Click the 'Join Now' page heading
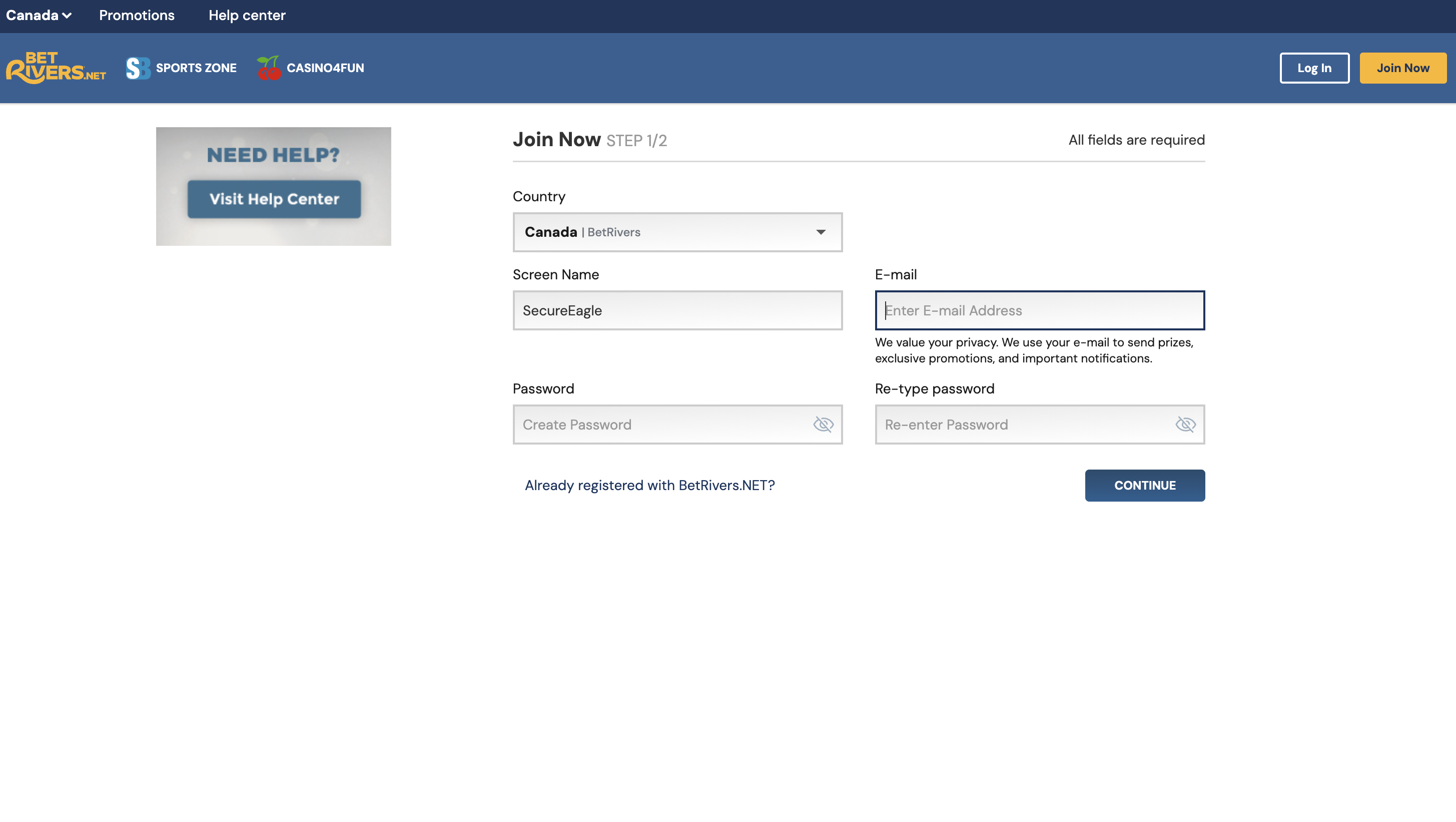Viewport: 1456px width, 822px height. point(557,140)
